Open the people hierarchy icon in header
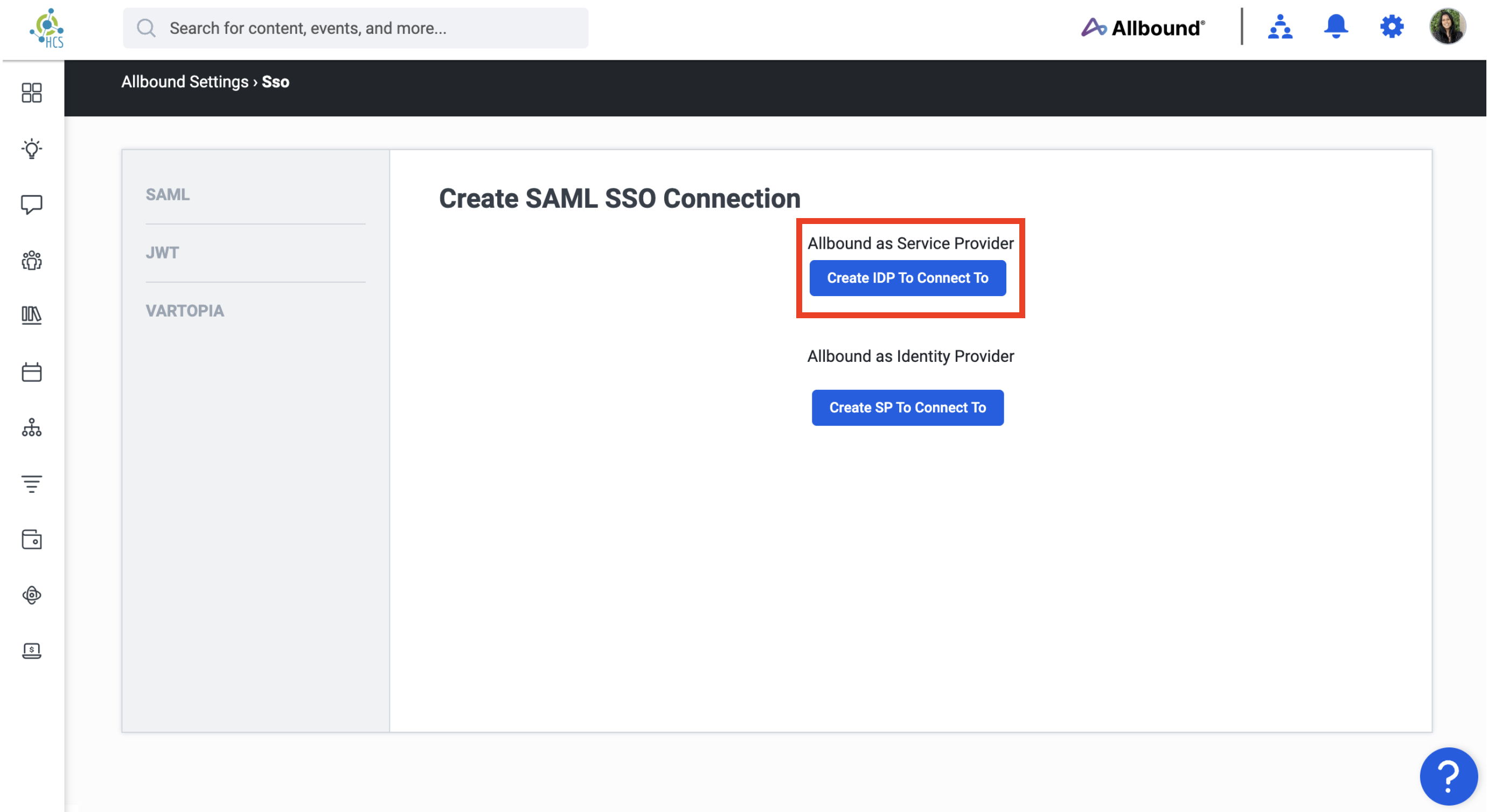Image resolution: width=1488 pixels, height=812 pixels. point(1280,26)
